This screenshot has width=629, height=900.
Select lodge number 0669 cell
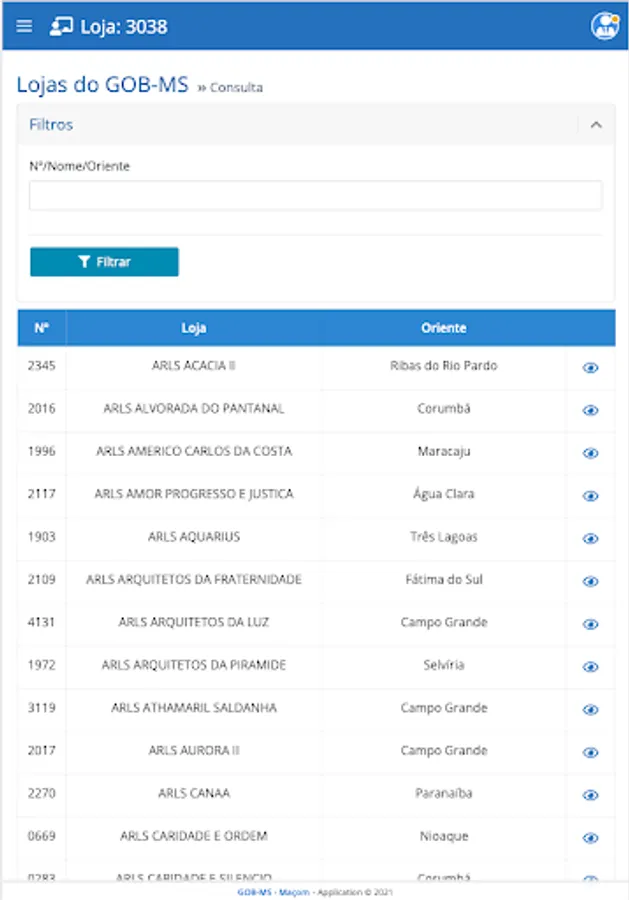(42, 836)
